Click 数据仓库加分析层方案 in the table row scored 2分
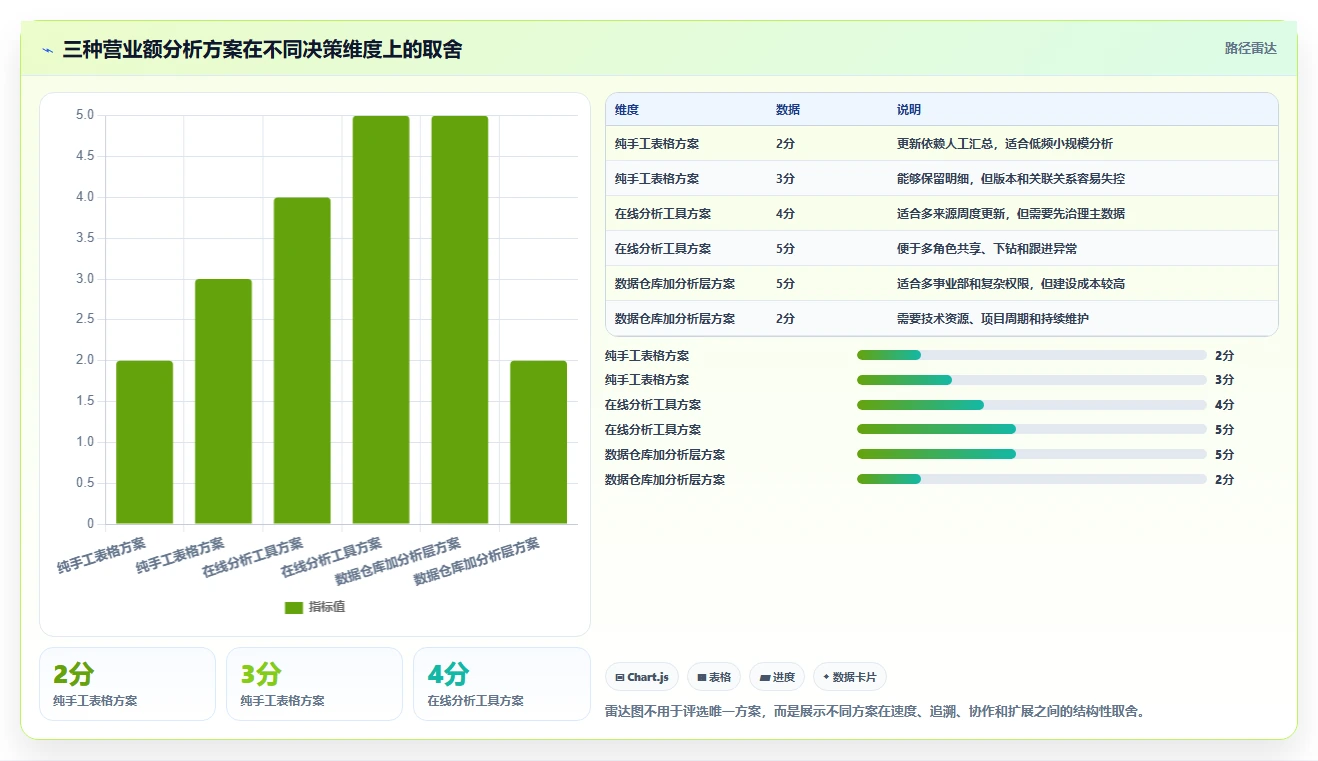 point(675,319)
